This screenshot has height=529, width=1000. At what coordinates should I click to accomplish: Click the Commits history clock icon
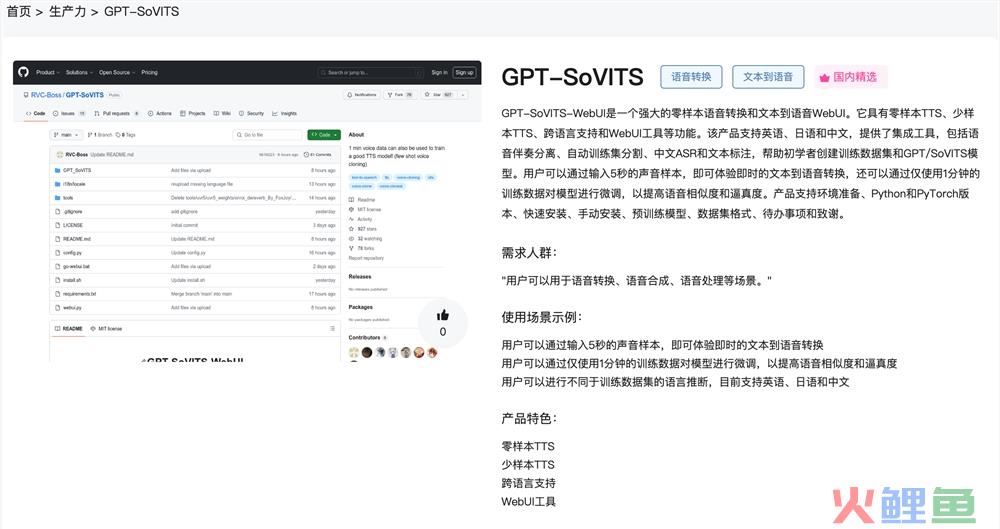(x=306, y=154)
